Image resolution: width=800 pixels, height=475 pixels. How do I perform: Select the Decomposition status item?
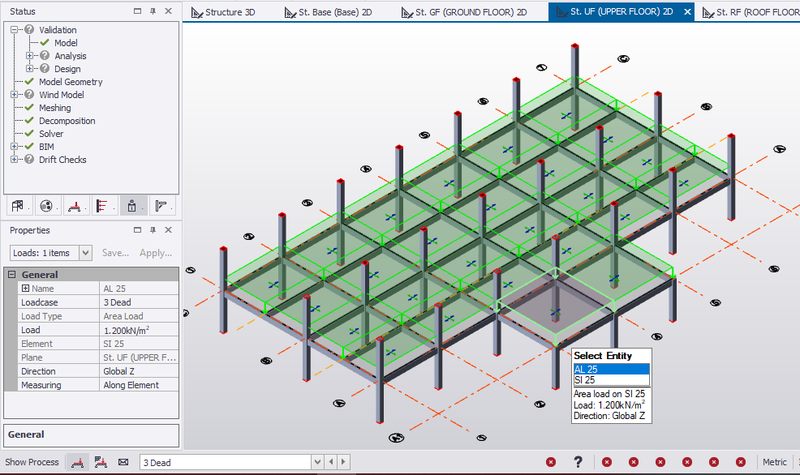pyautogui.click(x=67, y=121)
